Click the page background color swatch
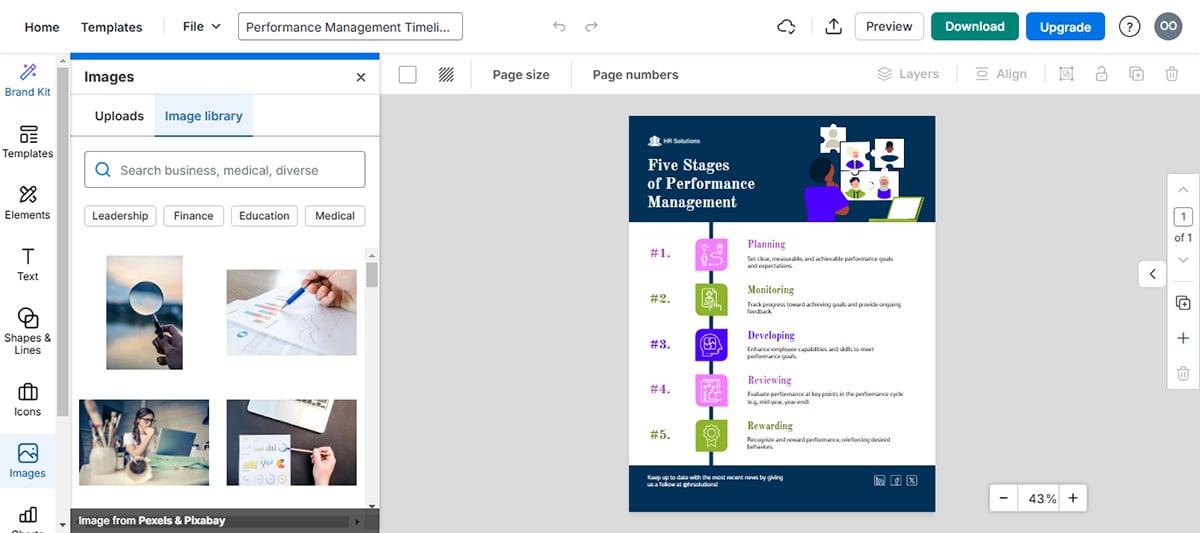 408,74
